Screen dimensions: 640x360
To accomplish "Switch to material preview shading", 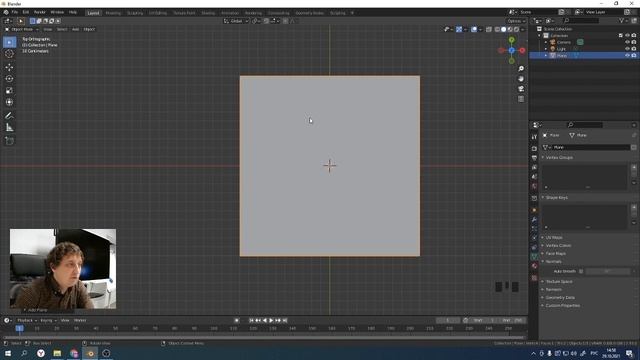I will (x=510, y=29).
